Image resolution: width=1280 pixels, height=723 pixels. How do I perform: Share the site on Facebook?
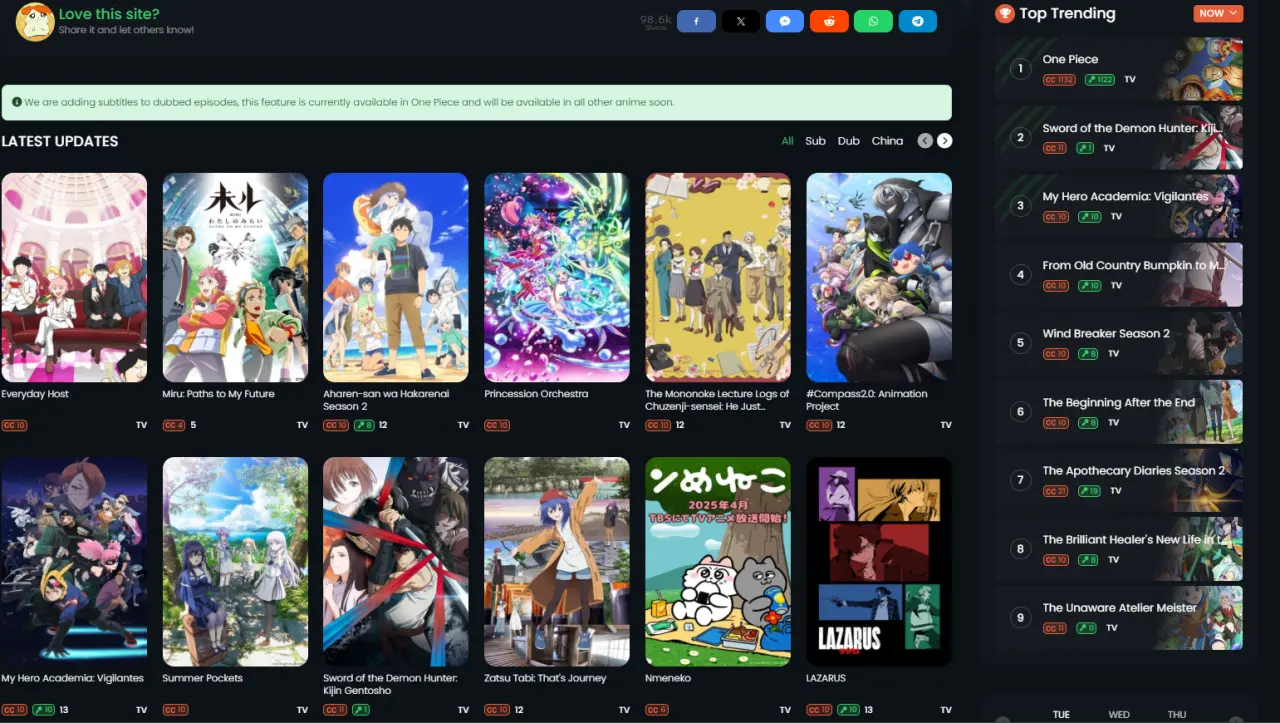click(696, 21)
